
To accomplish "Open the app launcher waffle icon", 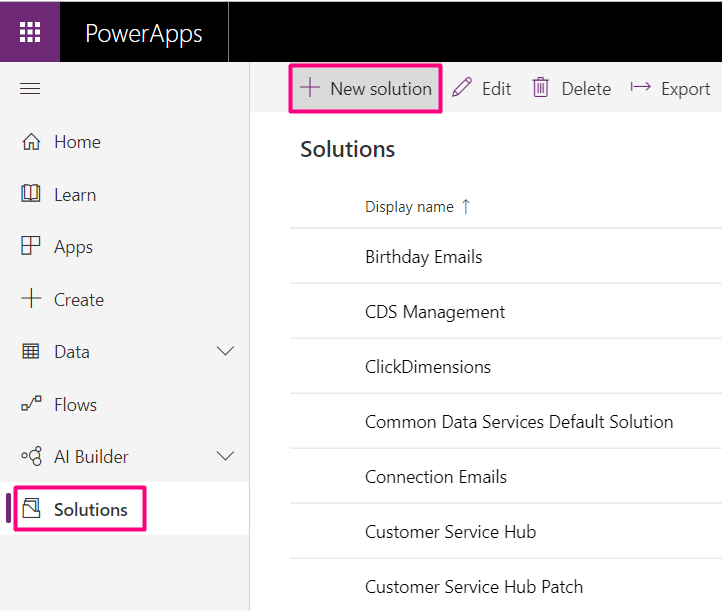I will coord(30,32).
